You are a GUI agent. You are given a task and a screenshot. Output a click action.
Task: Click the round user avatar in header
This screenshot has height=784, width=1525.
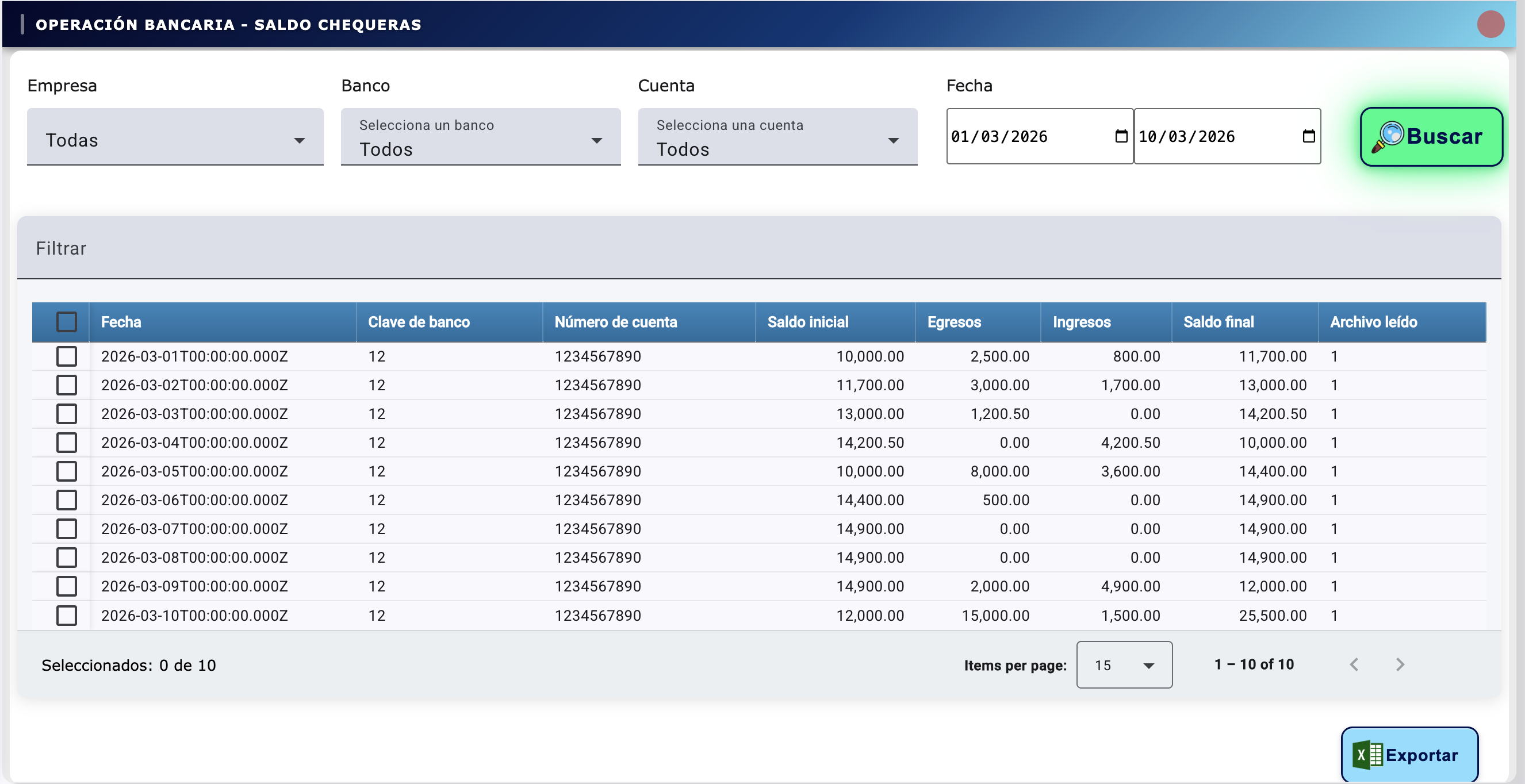click(x=1490, y=24)
